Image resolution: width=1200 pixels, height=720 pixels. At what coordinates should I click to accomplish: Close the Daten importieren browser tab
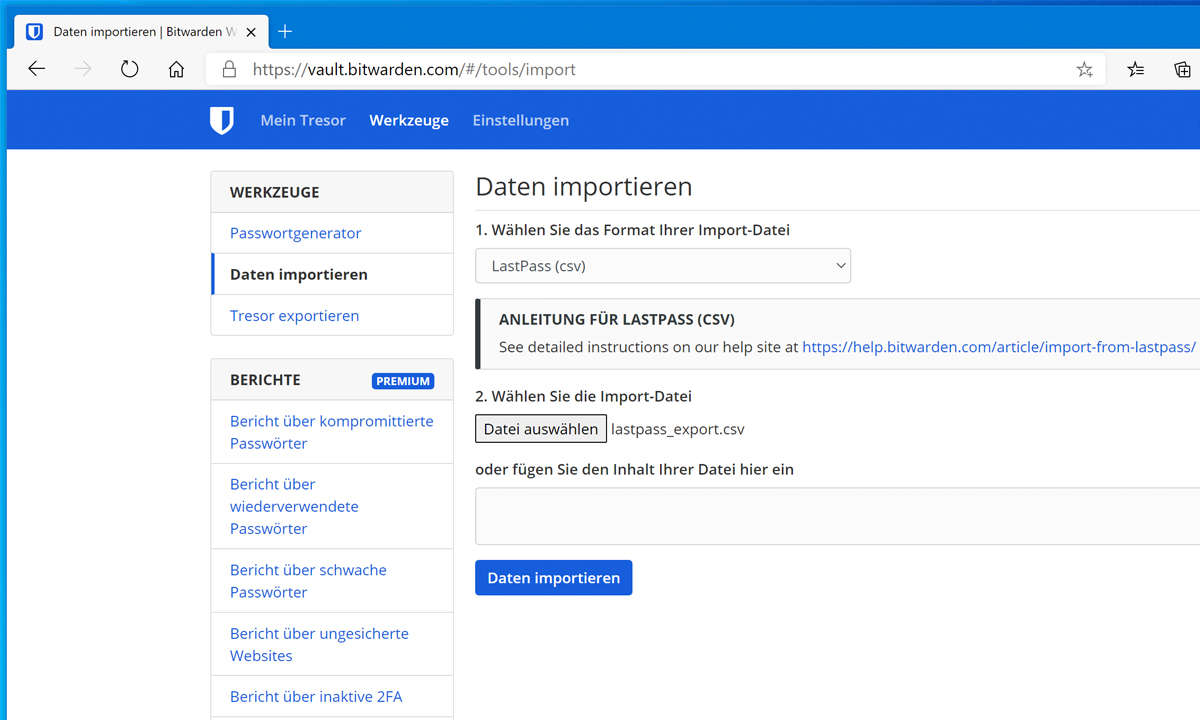tap(251, 32)
